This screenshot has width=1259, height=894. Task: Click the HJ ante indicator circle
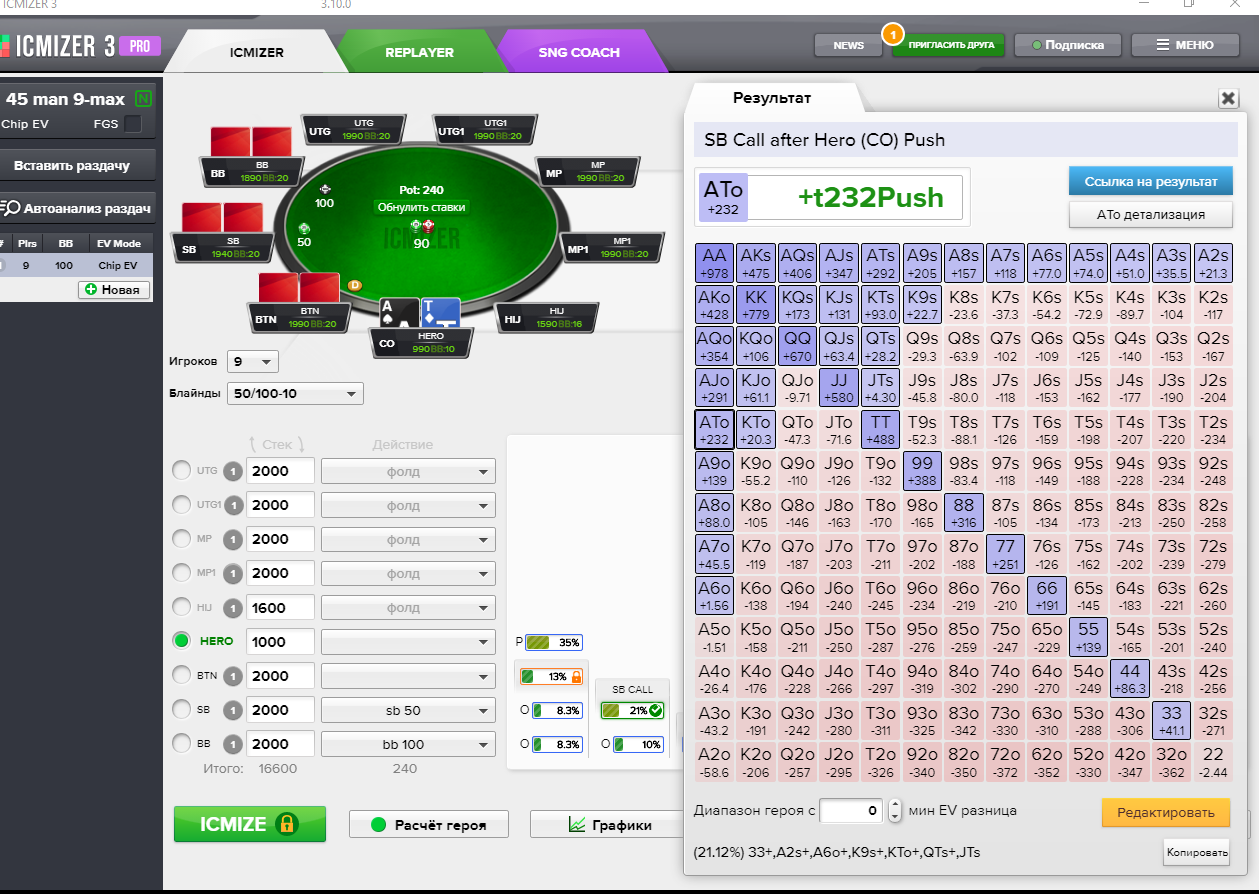[232, 607]
